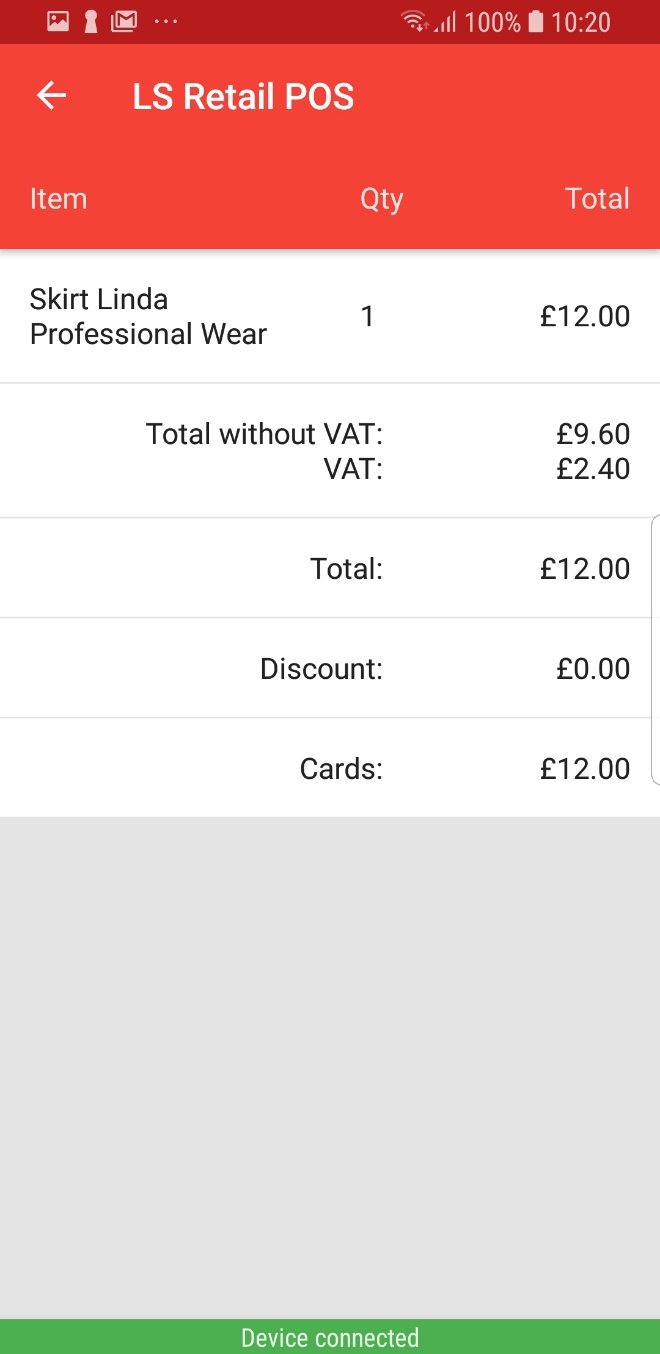Tap the mobile signal strength bars icon

(x=445, y=22)
